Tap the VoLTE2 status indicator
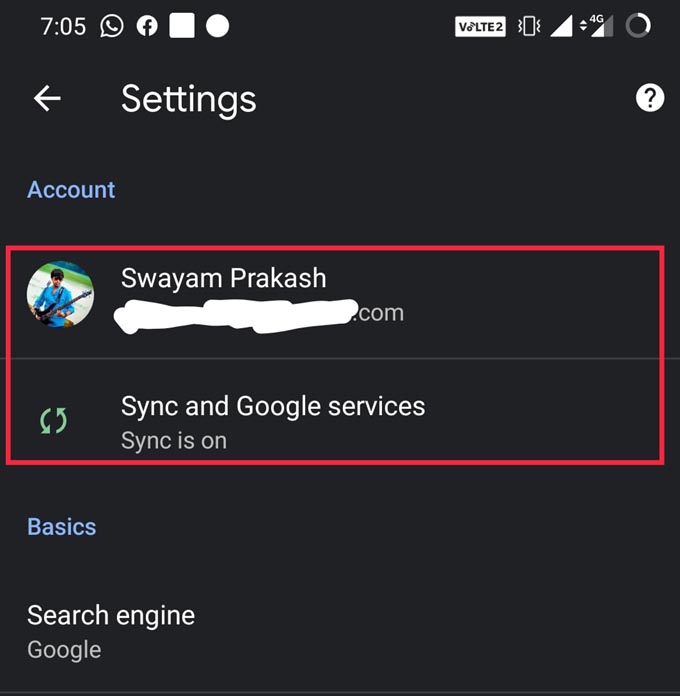Image resolution: width=680 pixels, height=696 pixels. (x=480, y=27)
